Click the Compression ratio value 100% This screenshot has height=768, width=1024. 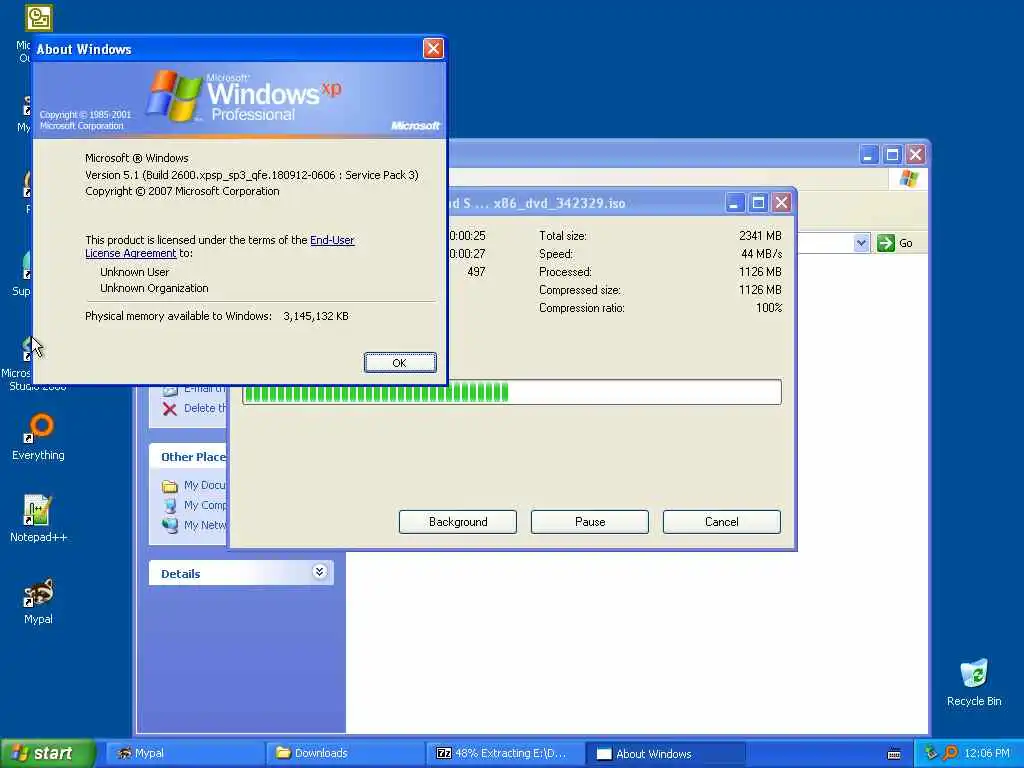click(769, 308)
